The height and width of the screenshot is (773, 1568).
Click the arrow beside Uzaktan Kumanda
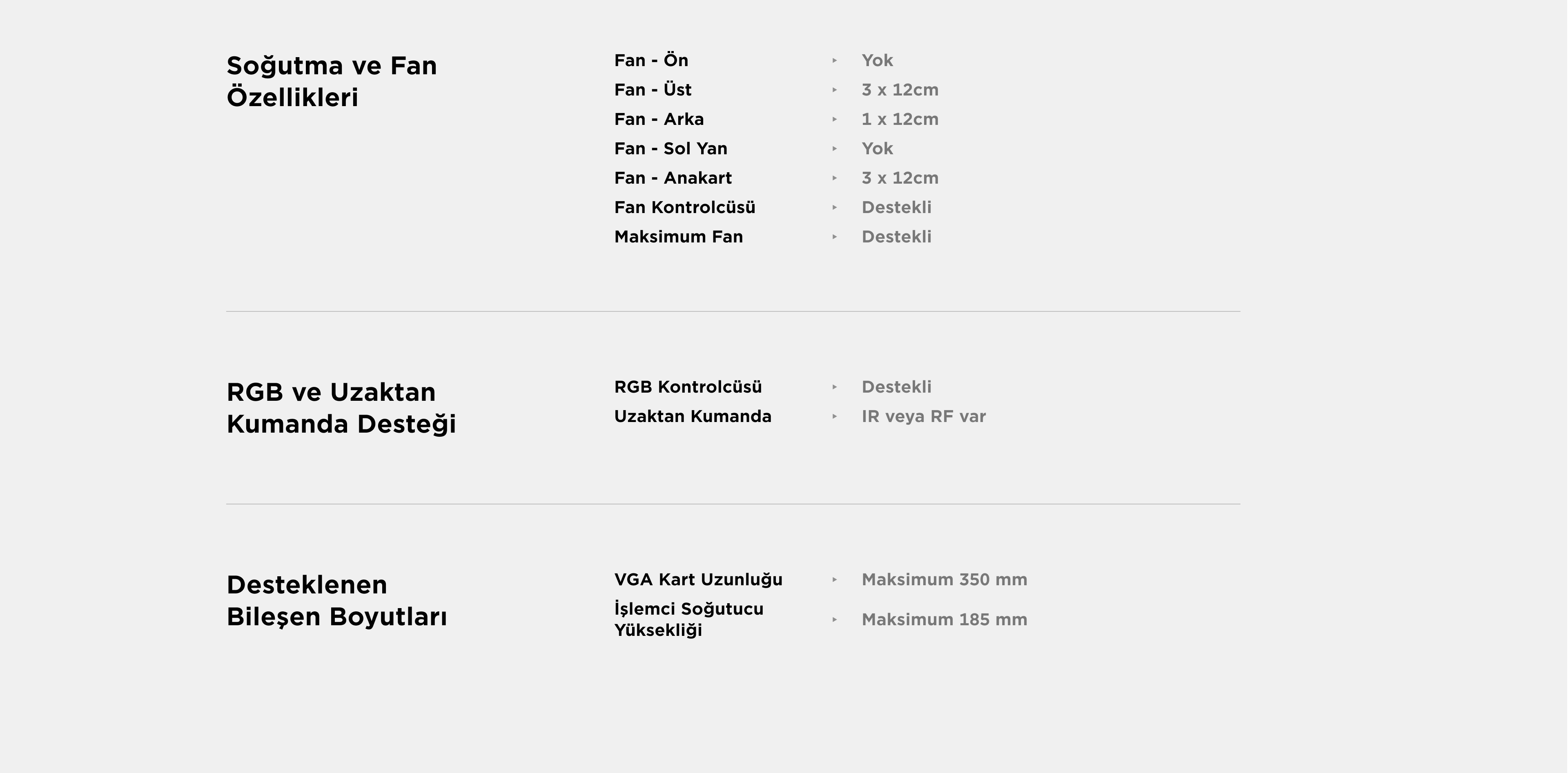[x=835, y=417]
